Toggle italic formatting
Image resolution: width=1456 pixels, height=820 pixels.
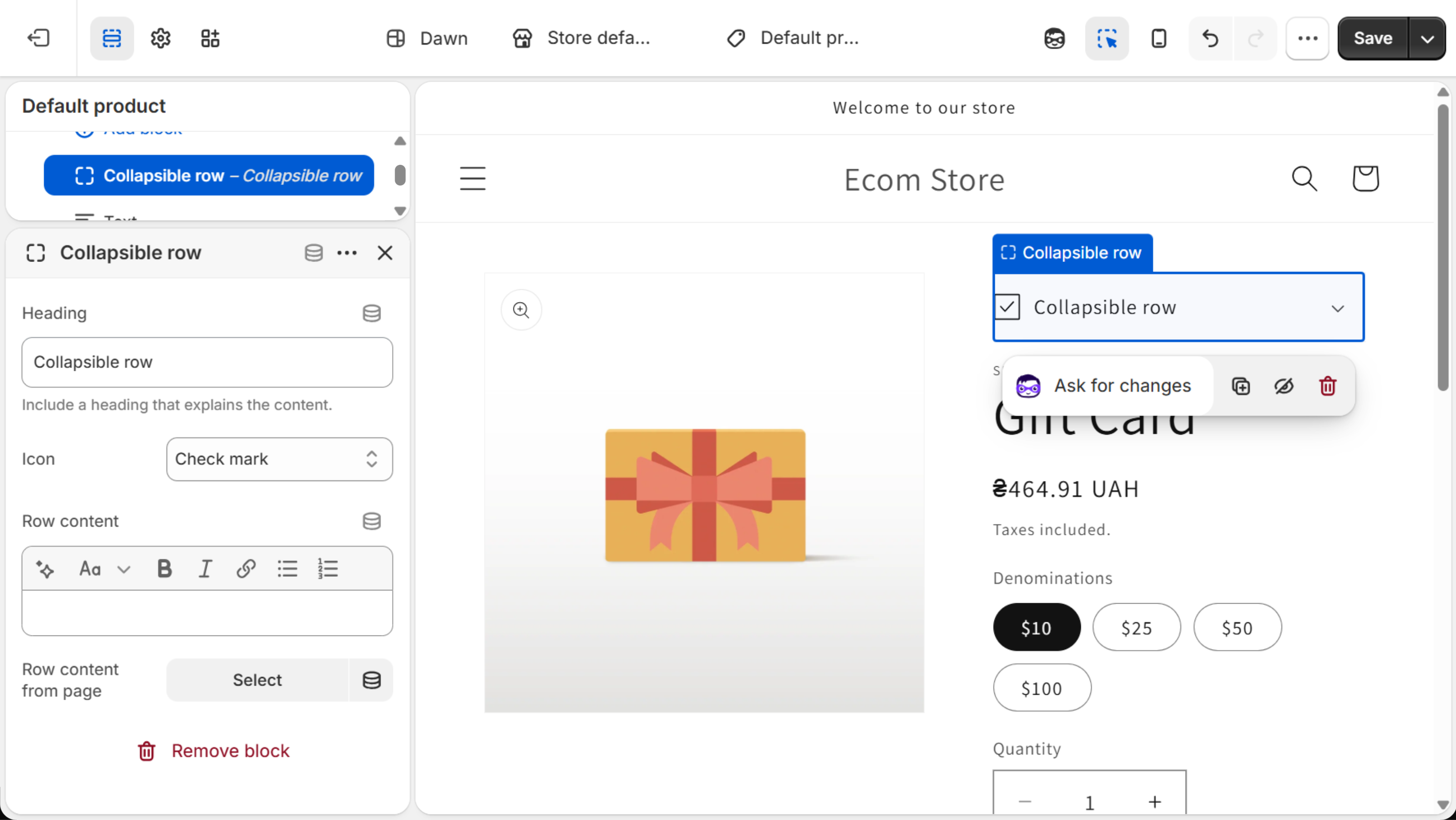205,569
